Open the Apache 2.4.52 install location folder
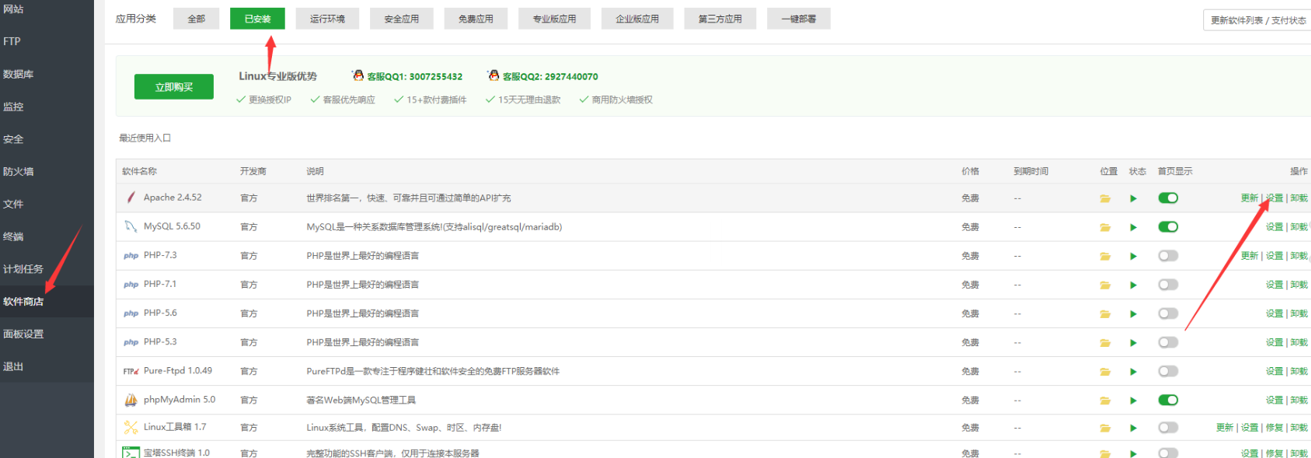1311x458 pixels. [1105, 198]
